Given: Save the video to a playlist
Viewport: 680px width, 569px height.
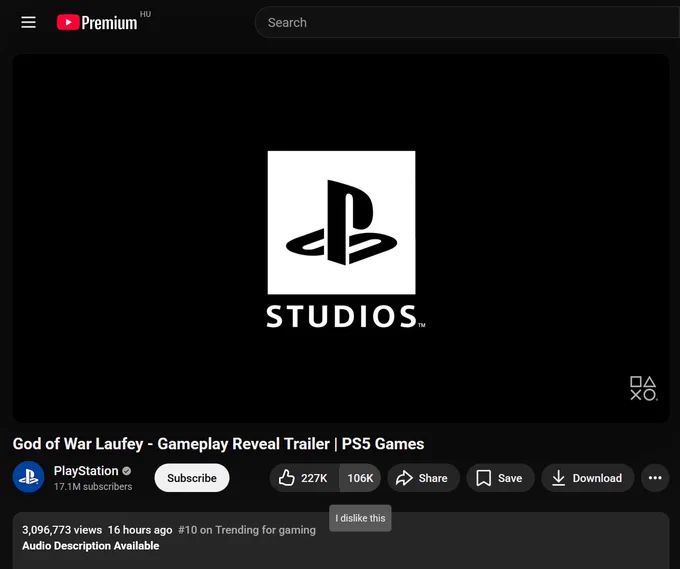Looking at the screenshot, I should click(500, 478).
